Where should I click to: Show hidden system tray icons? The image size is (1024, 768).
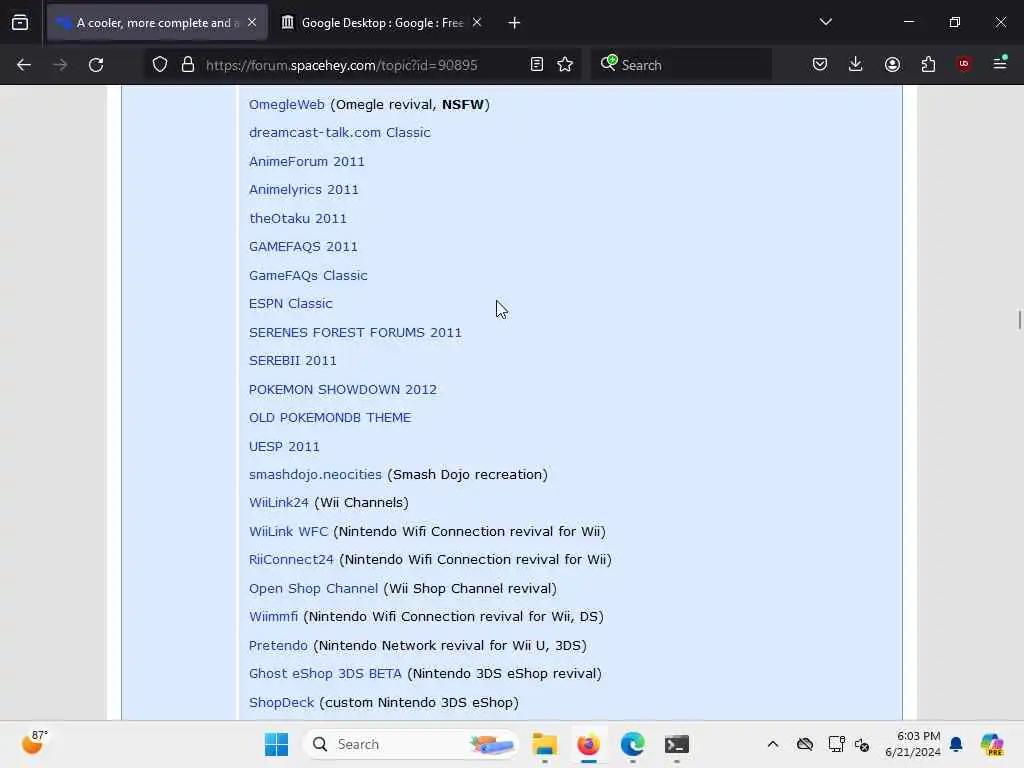point(773,744)
